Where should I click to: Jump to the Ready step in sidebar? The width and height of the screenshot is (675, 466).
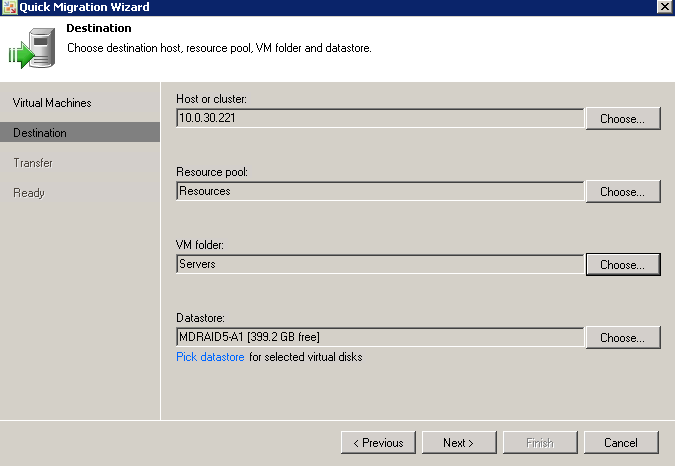[29, 193]
